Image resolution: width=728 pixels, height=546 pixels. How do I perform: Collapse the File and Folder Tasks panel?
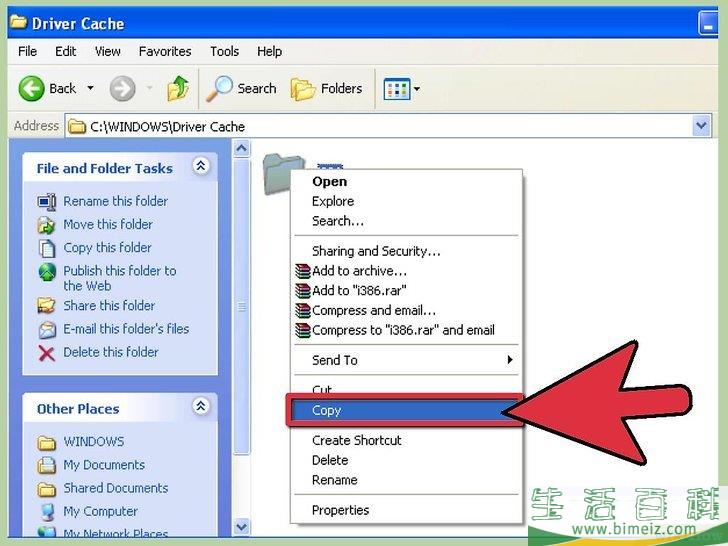click(x=201, y=167)
